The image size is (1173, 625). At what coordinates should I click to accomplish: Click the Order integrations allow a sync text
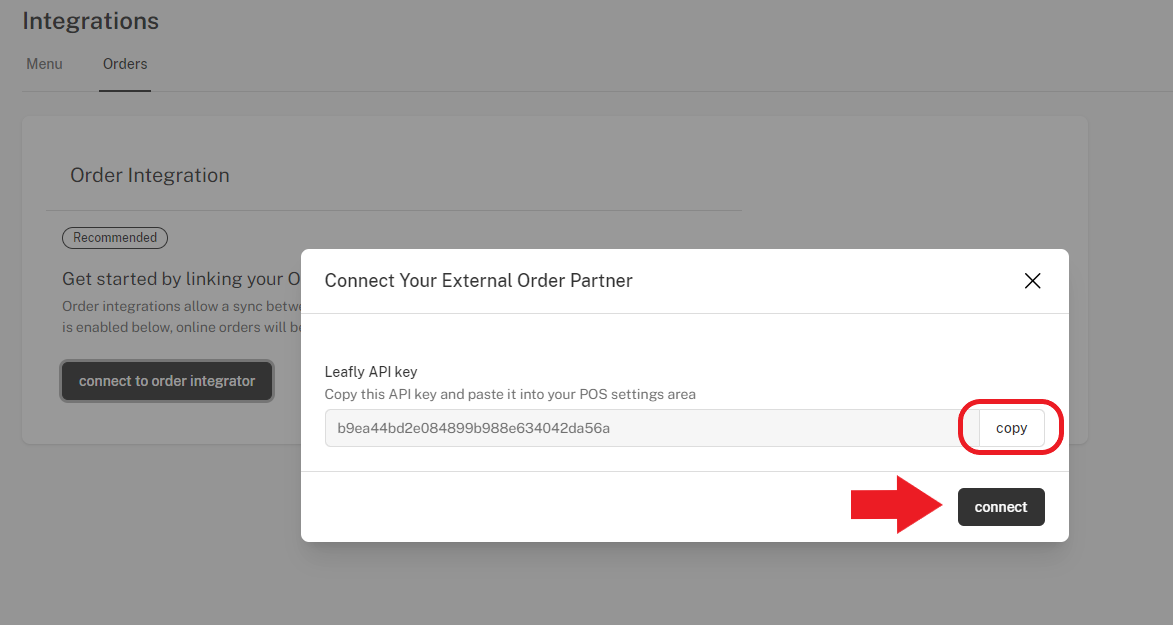[181, 306]
